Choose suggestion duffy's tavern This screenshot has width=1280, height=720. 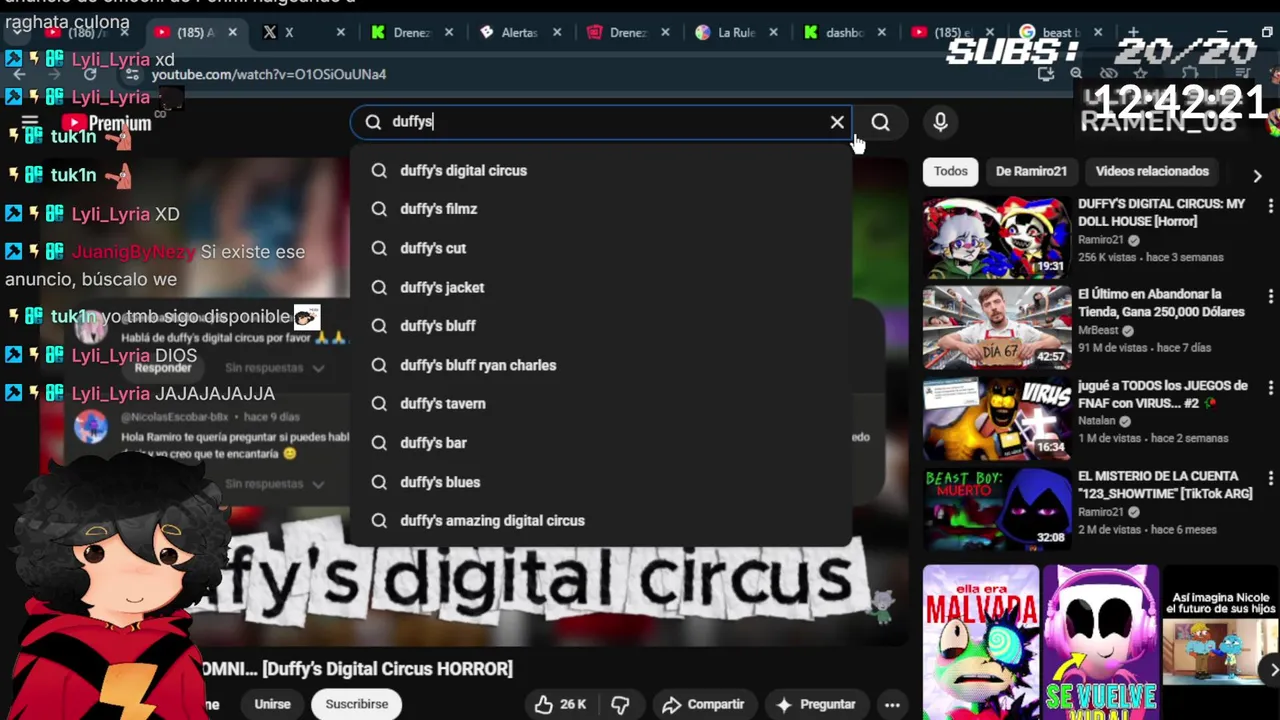click(x=601, y=404)
